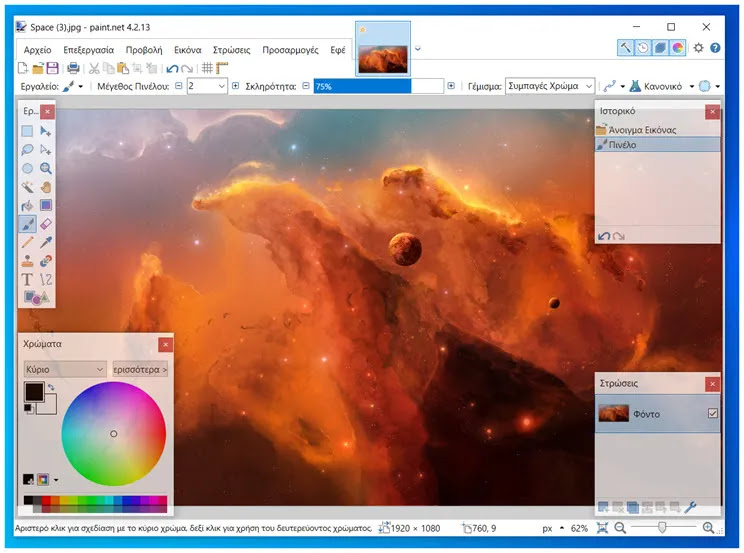
Task: Toggle the Colors window button
Action: pos(678,48)
